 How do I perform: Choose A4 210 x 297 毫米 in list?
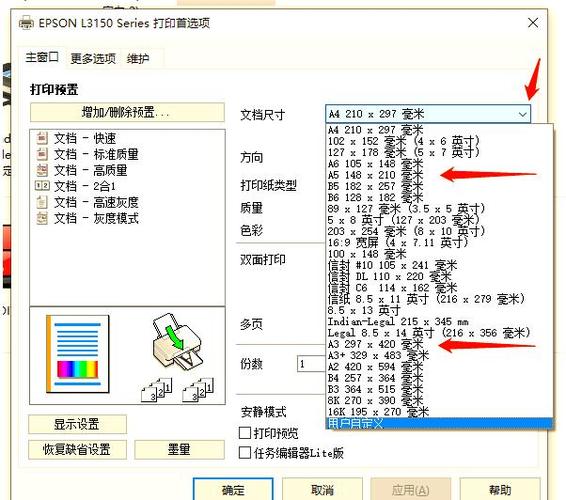click(x=439, y=130)
